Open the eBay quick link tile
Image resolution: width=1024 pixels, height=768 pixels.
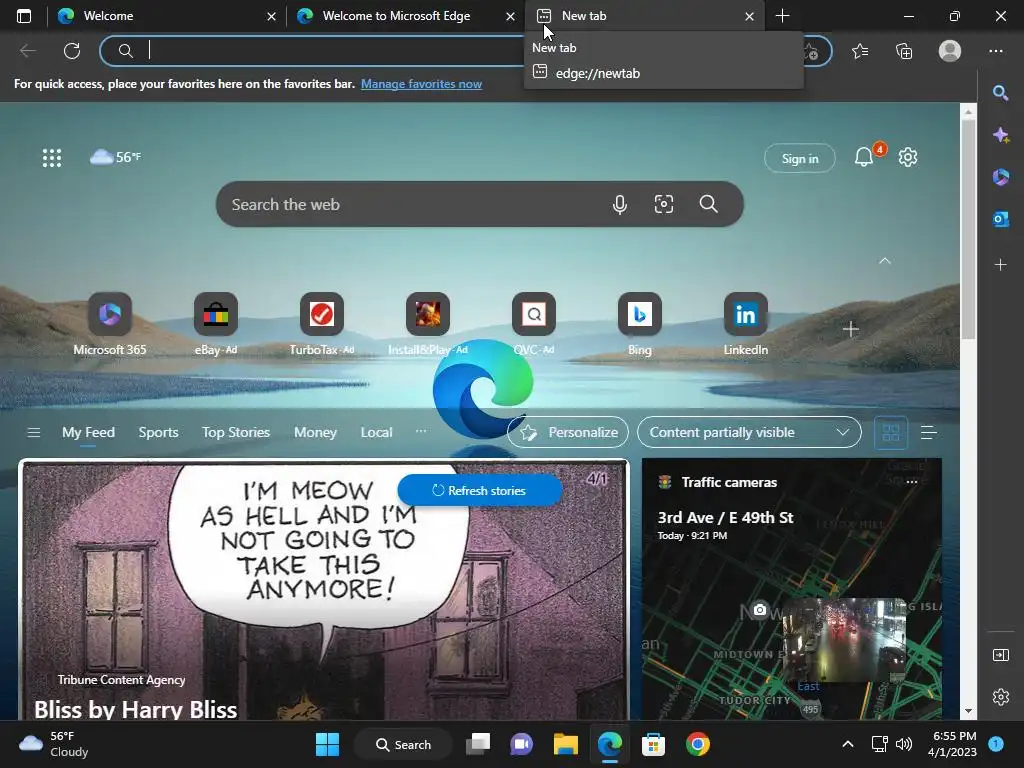(x=216, y=324)
